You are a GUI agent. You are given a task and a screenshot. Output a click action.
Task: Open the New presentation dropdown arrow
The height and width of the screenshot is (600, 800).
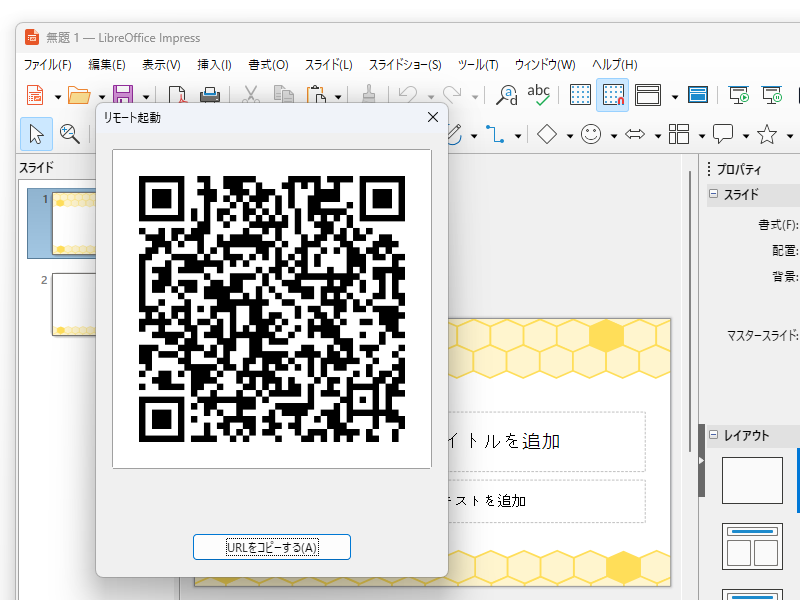58,97
